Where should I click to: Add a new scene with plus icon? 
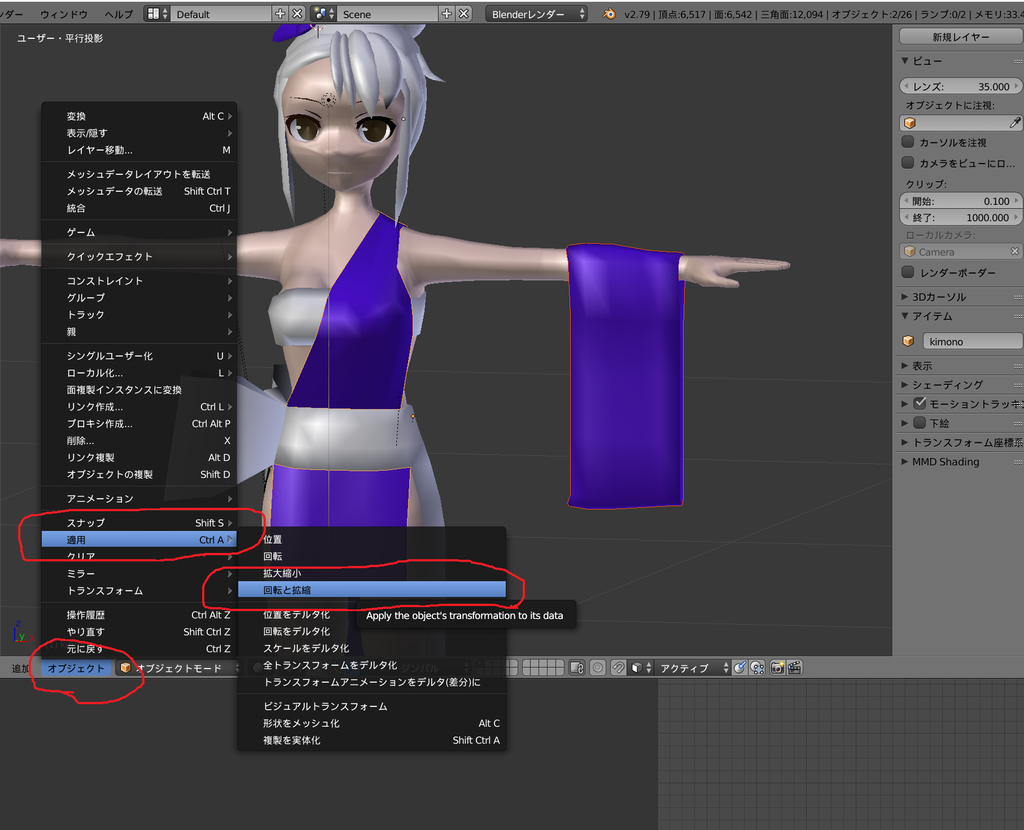point(447,14)
